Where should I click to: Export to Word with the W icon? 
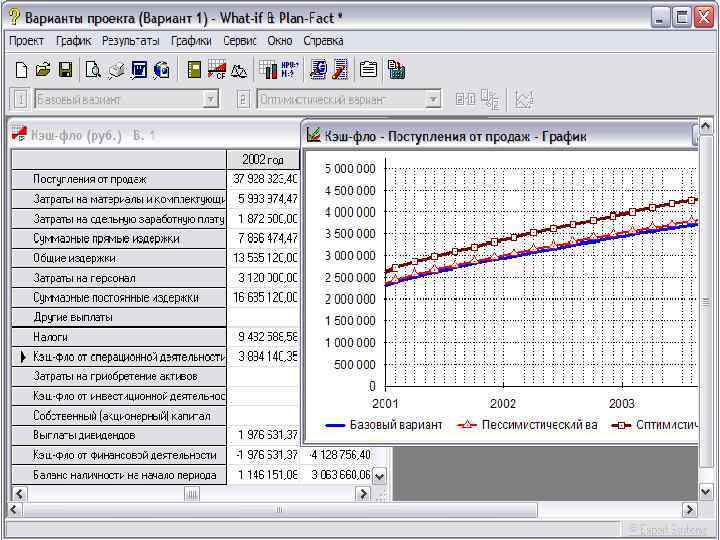coord(139,70)
